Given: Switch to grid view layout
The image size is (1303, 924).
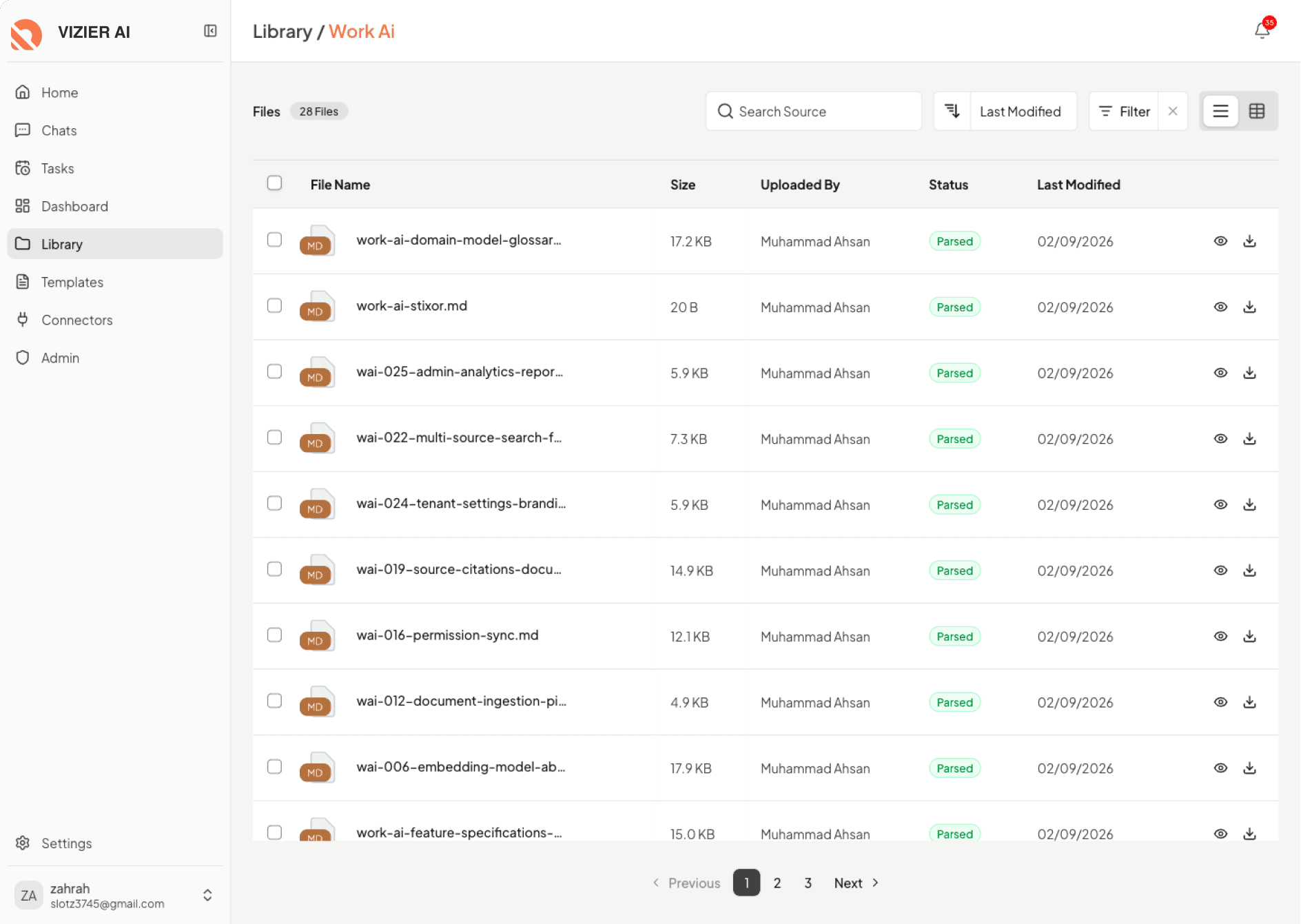Looking at the screenshot, I should point(1257,111).
